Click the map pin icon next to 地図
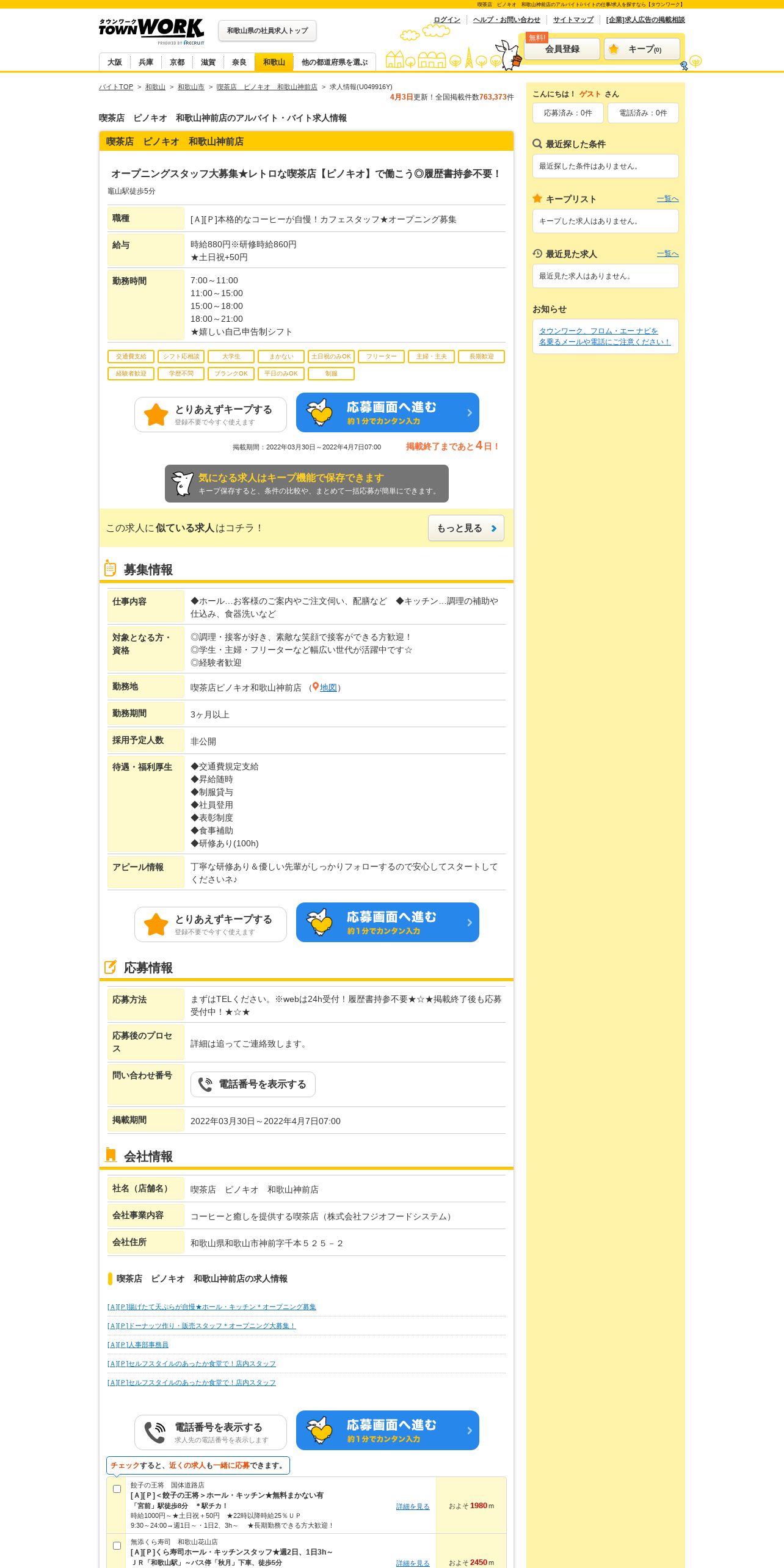The width and height of the screenshot is (784, 1568). (316, 687)
